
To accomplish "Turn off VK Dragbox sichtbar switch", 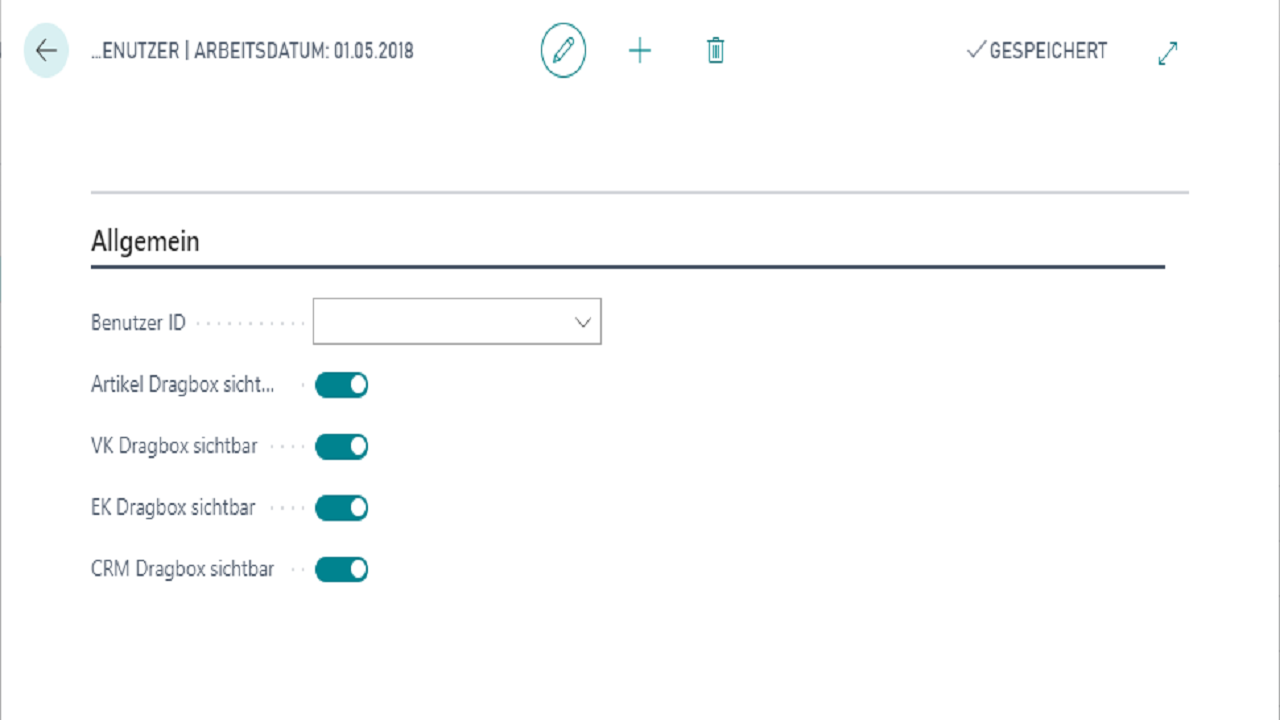I will click(x=342, y=447).
